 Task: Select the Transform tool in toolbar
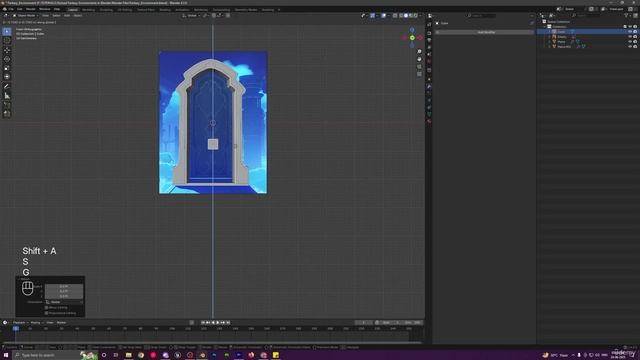point(7,77)
